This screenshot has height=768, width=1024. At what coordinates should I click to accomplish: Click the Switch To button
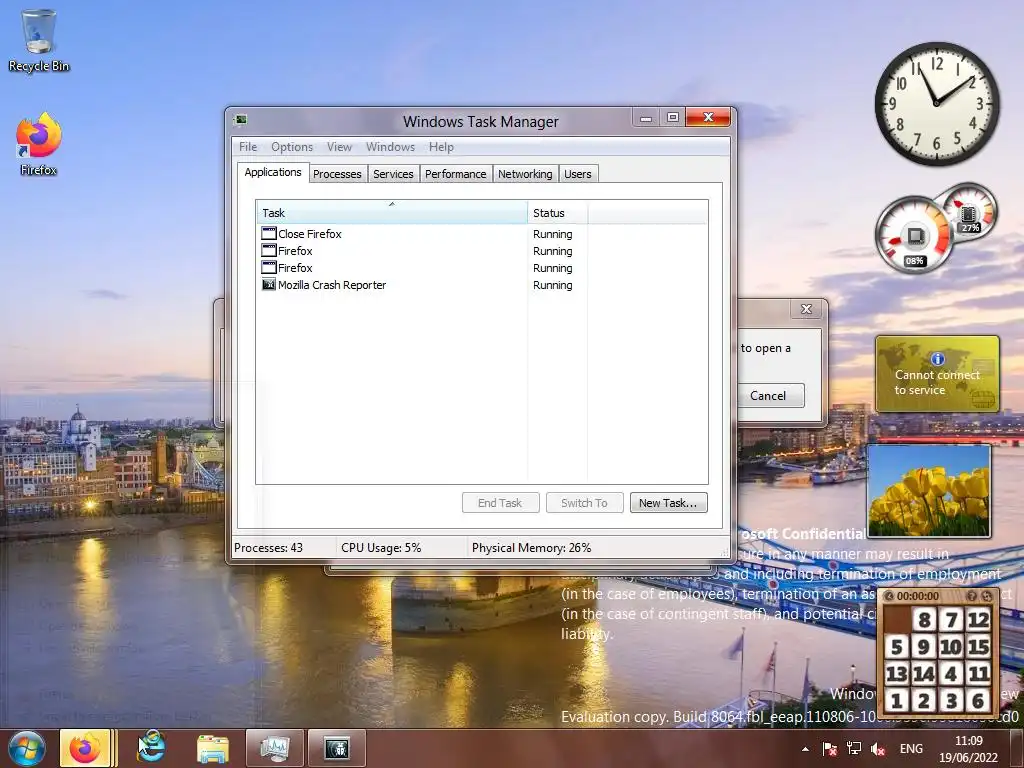[x=584, y=502]
